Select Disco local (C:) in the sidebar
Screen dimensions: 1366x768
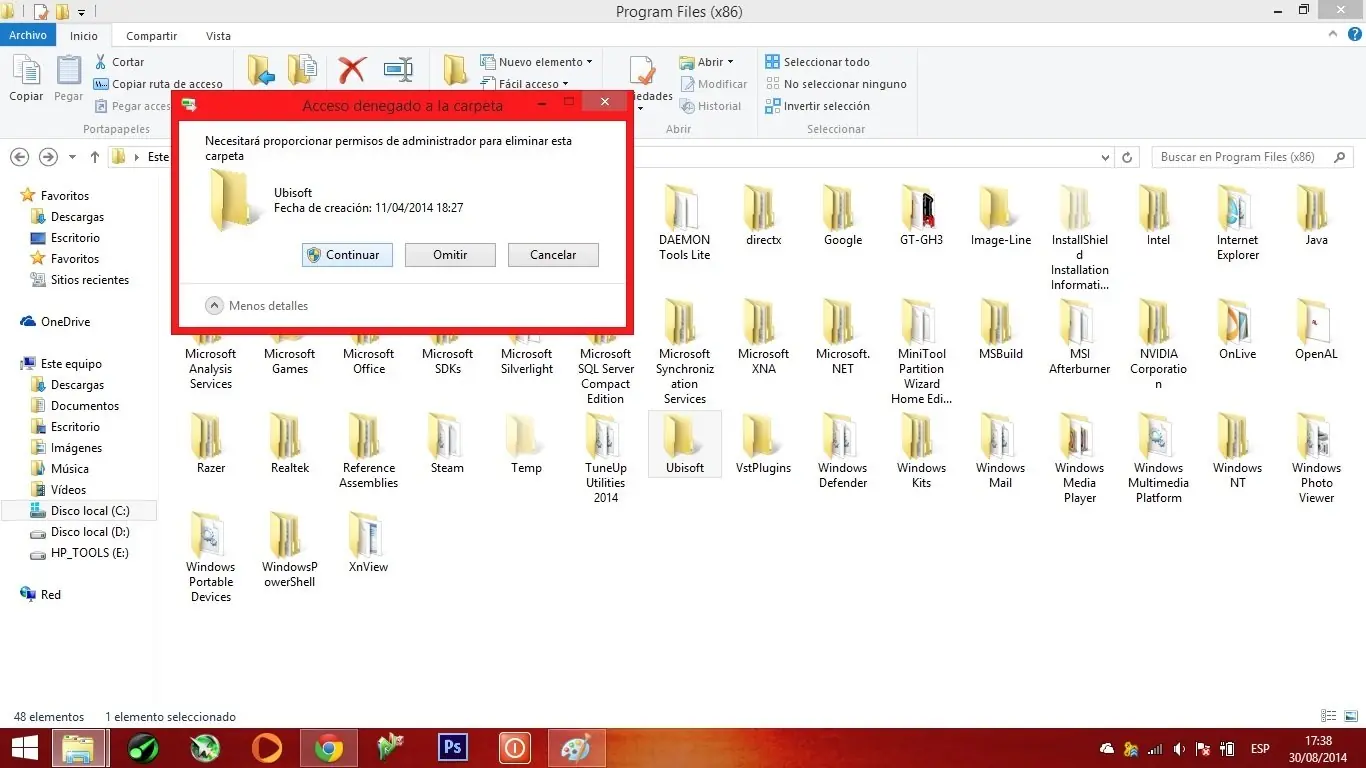(x=79, y=511)
